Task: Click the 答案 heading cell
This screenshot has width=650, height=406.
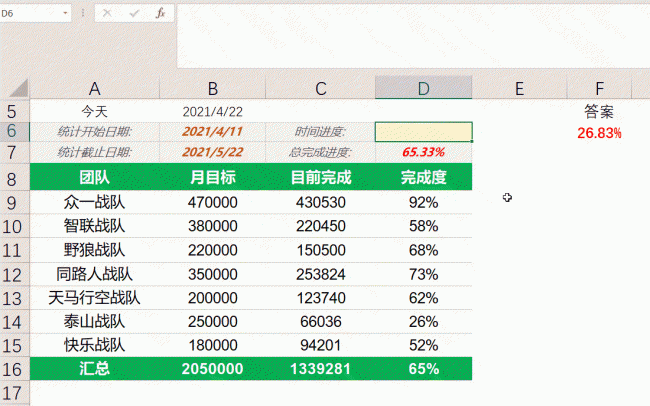Action: tap(599, 111)
